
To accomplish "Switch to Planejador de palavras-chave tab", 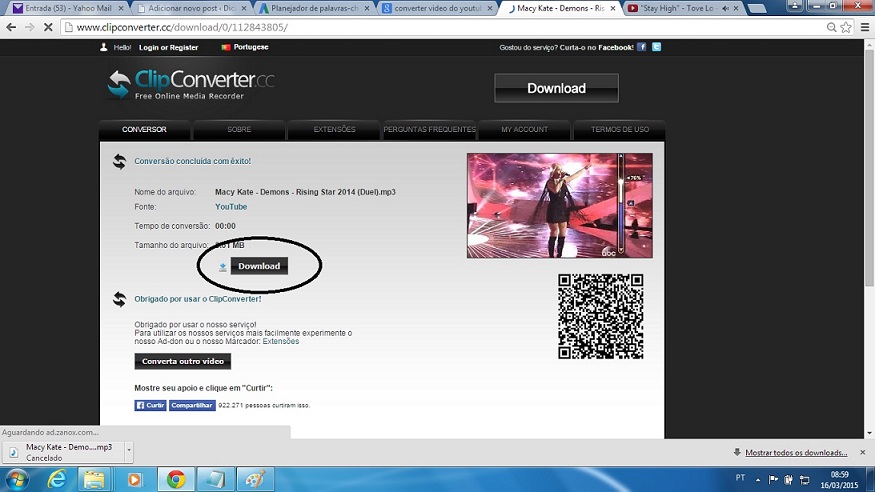I will coord(314,8).
